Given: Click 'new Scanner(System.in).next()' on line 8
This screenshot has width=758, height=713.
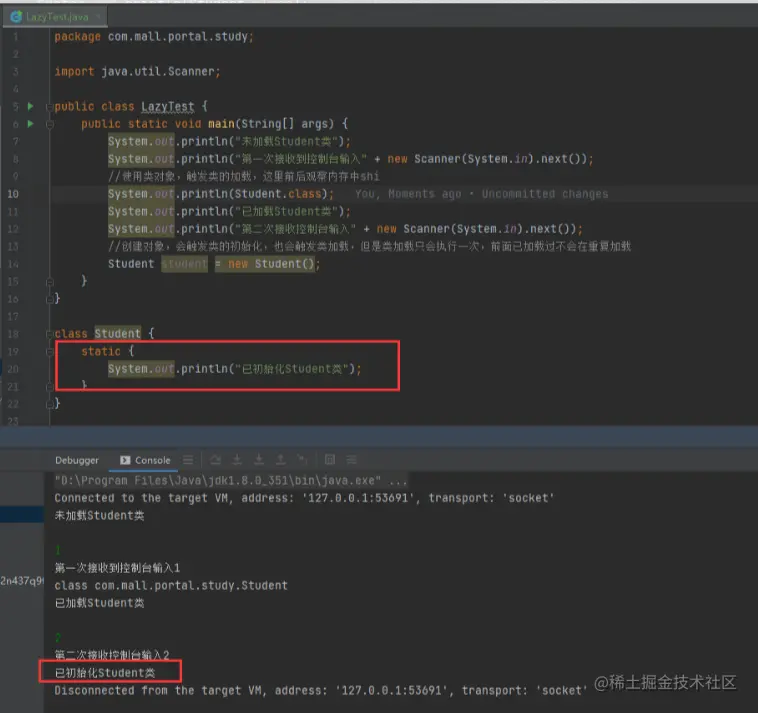Looking at the screenshot, I should [x=487, y=159].
